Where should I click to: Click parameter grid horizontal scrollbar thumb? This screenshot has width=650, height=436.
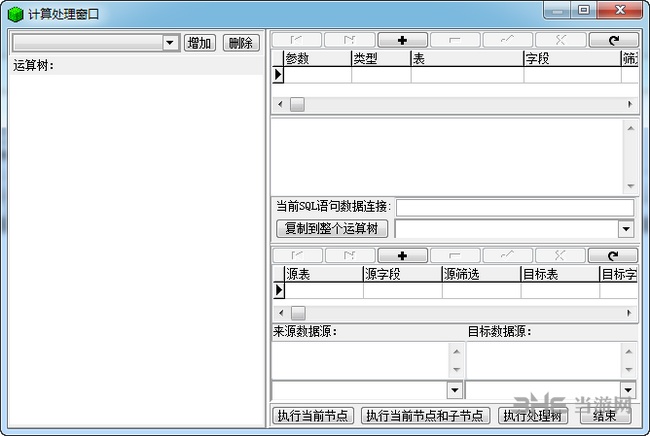tap(297, 104)
